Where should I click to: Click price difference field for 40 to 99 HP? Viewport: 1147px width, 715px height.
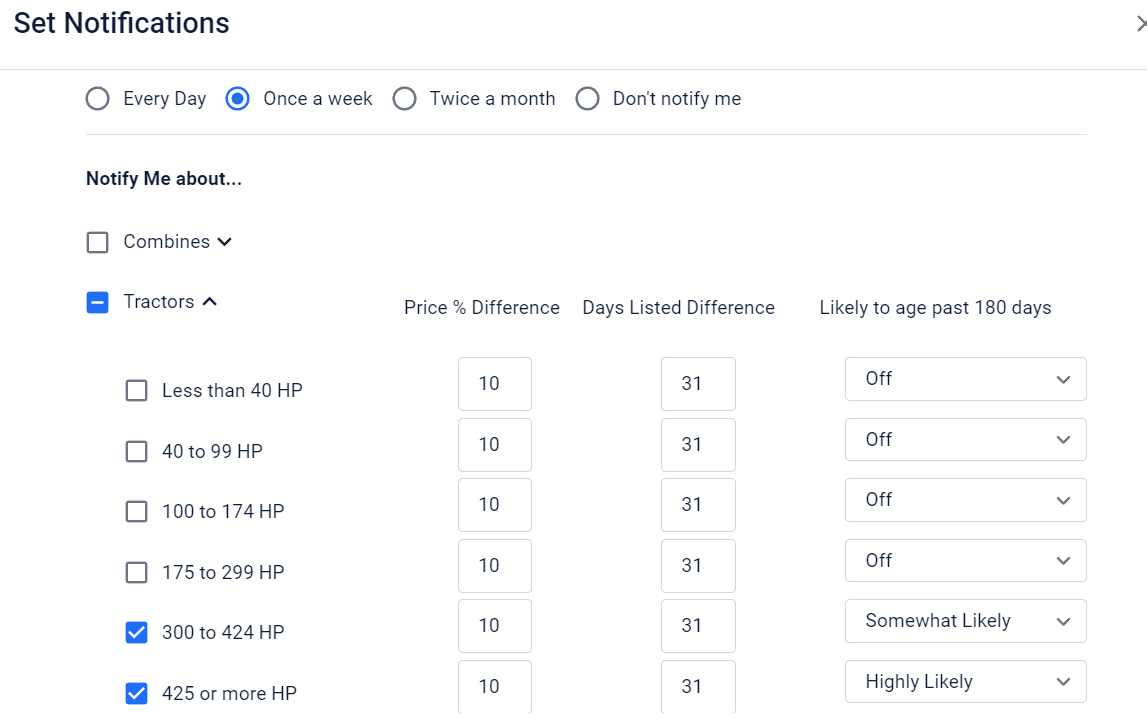[x=494, y=444]
